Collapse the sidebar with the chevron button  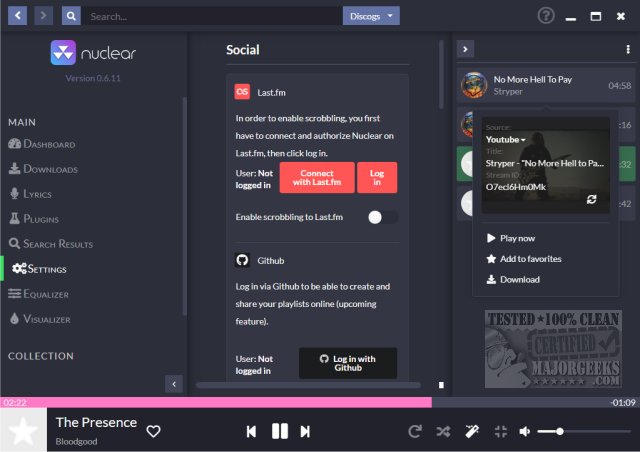[174, 384]
